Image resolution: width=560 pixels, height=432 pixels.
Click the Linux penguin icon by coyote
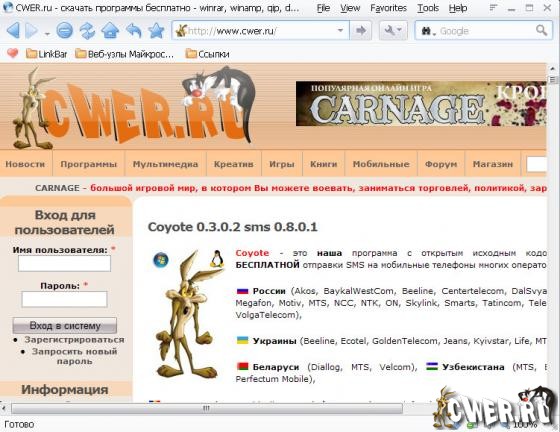(x=216, y=259)
